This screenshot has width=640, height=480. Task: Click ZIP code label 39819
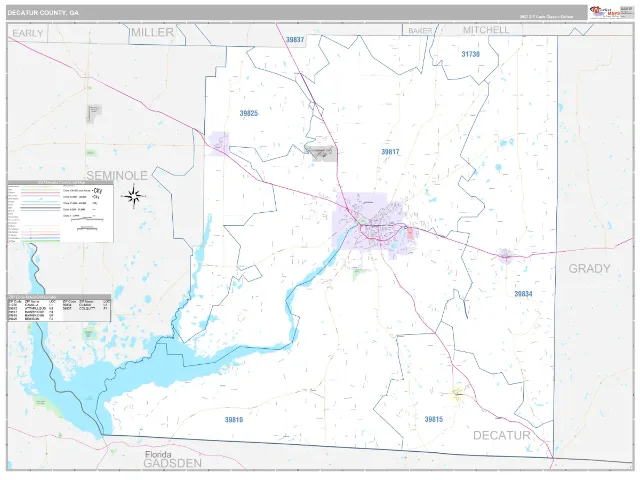click(234, 420)
